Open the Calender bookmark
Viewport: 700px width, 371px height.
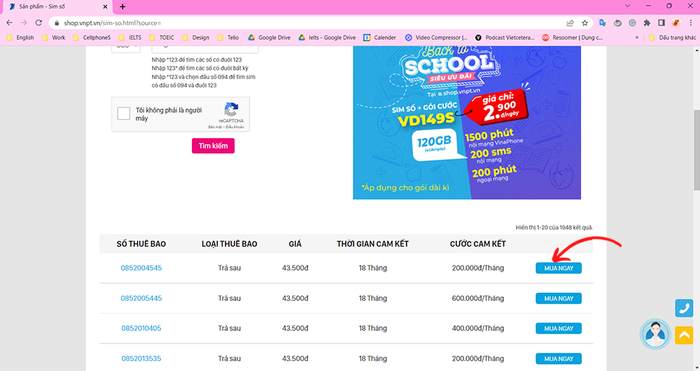(x=379, y=38)
